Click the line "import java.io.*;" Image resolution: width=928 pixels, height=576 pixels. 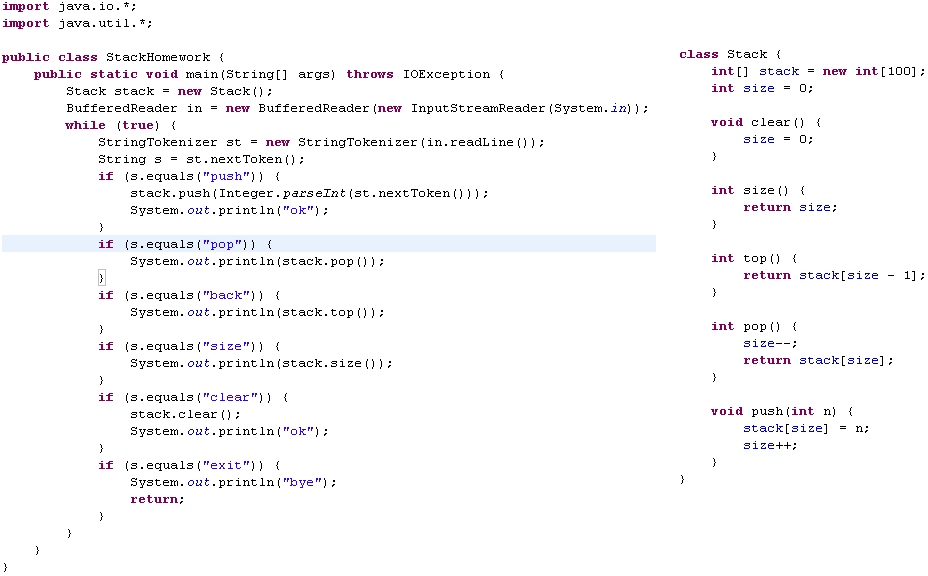click(69, 7)
